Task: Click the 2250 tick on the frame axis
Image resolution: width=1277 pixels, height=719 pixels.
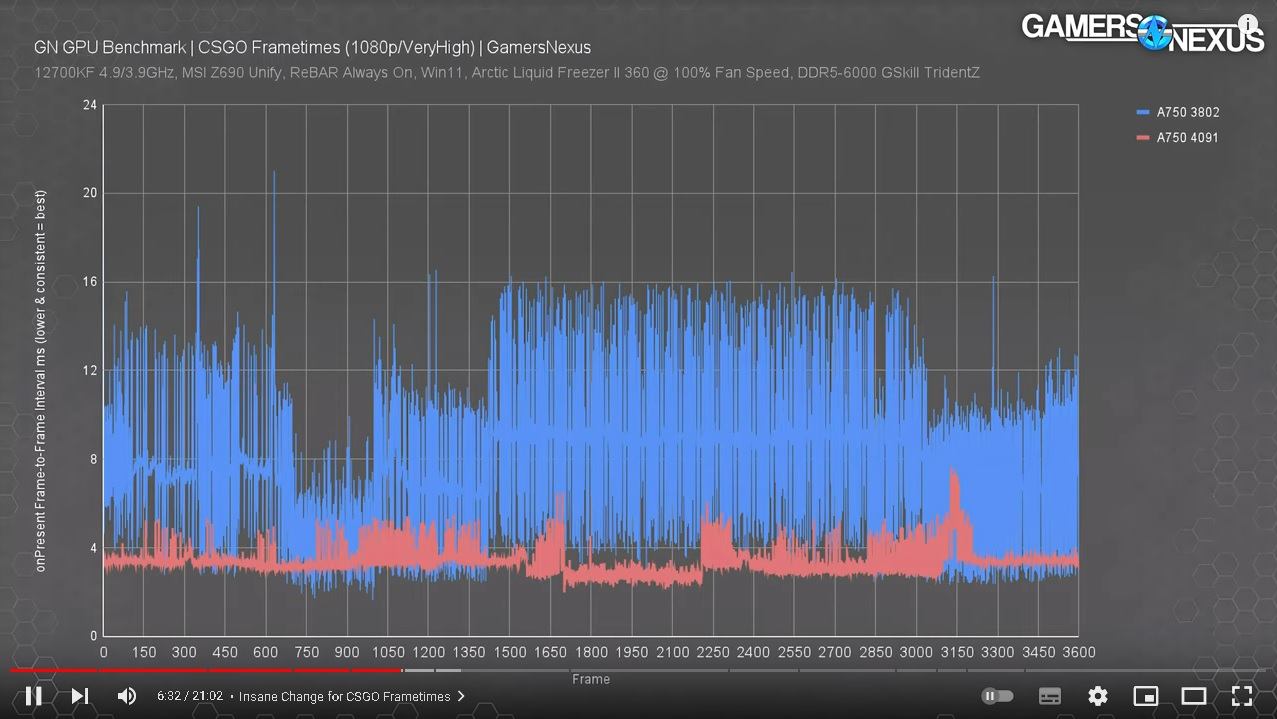Action: (x=713, y=652)
